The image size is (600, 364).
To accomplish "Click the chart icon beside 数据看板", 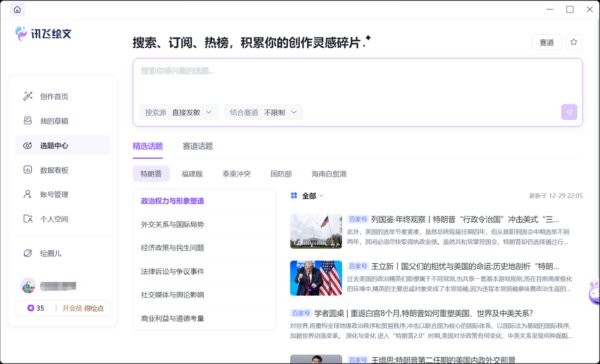I will (28, 170).
